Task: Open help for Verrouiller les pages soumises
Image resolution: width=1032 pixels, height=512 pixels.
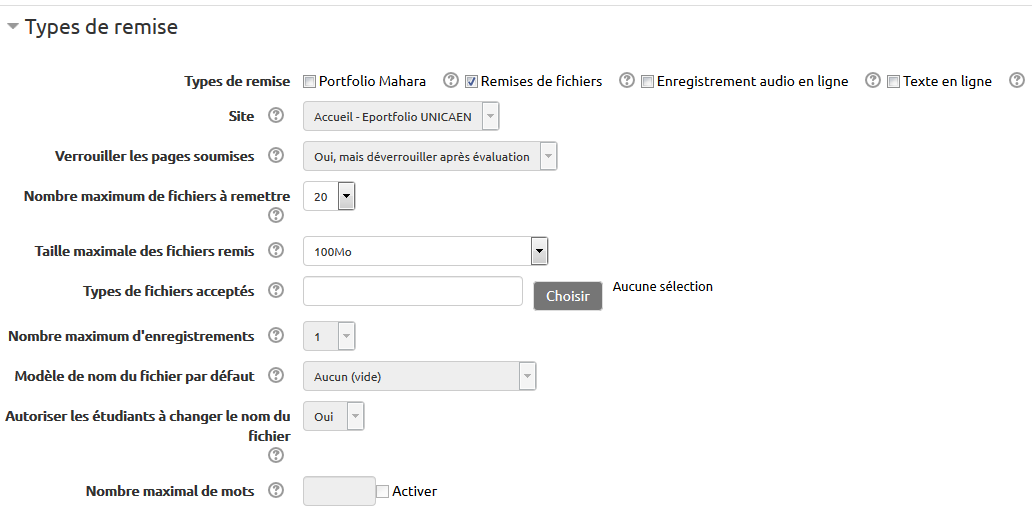Action: tap(276, 156)
